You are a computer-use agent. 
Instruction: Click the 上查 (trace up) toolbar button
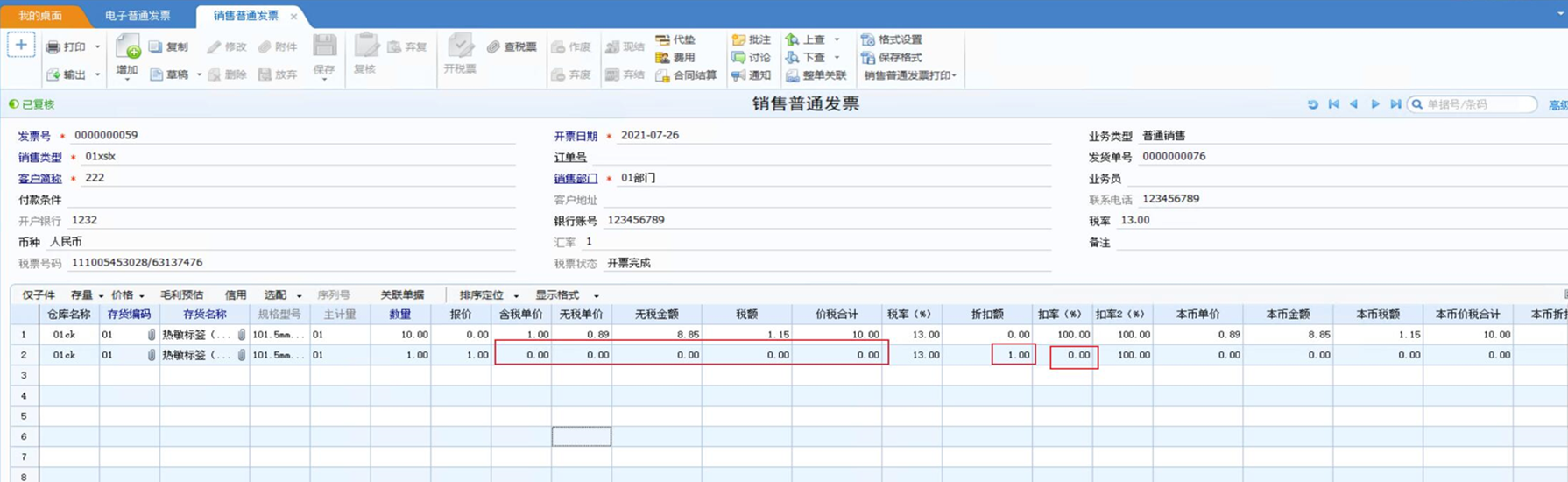(805, 40)
